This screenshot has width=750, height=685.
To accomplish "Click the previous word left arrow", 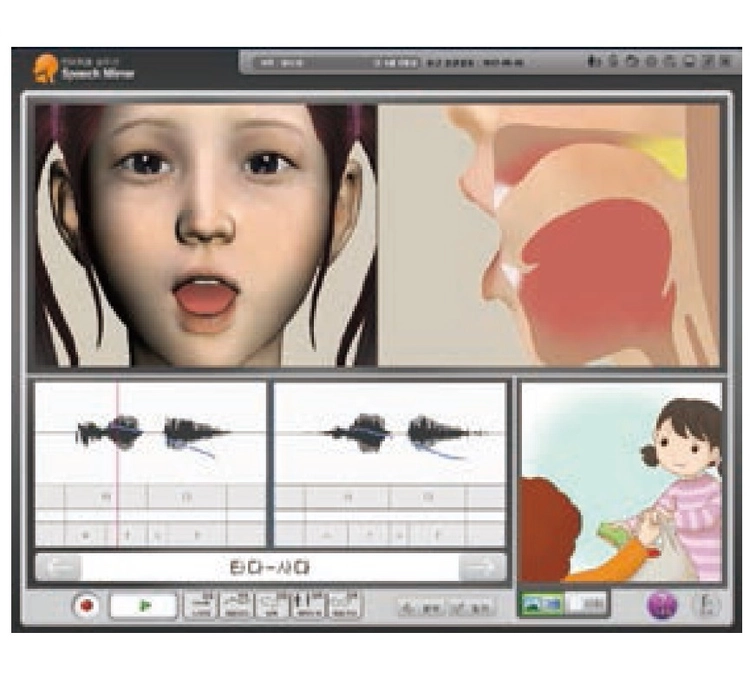I will [59, 567].
